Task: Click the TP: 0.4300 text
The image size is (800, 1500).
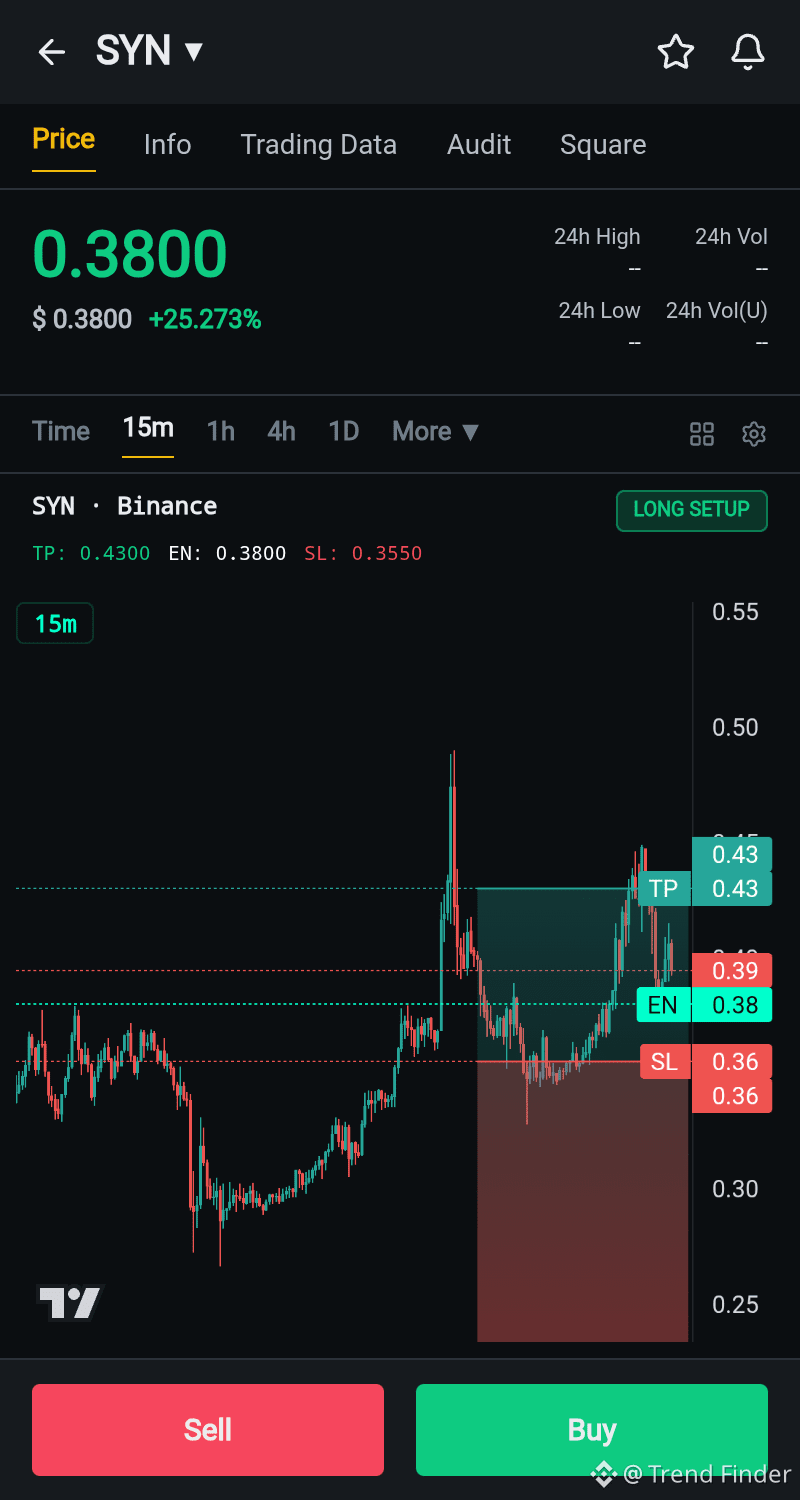Action: click(91, 554)
